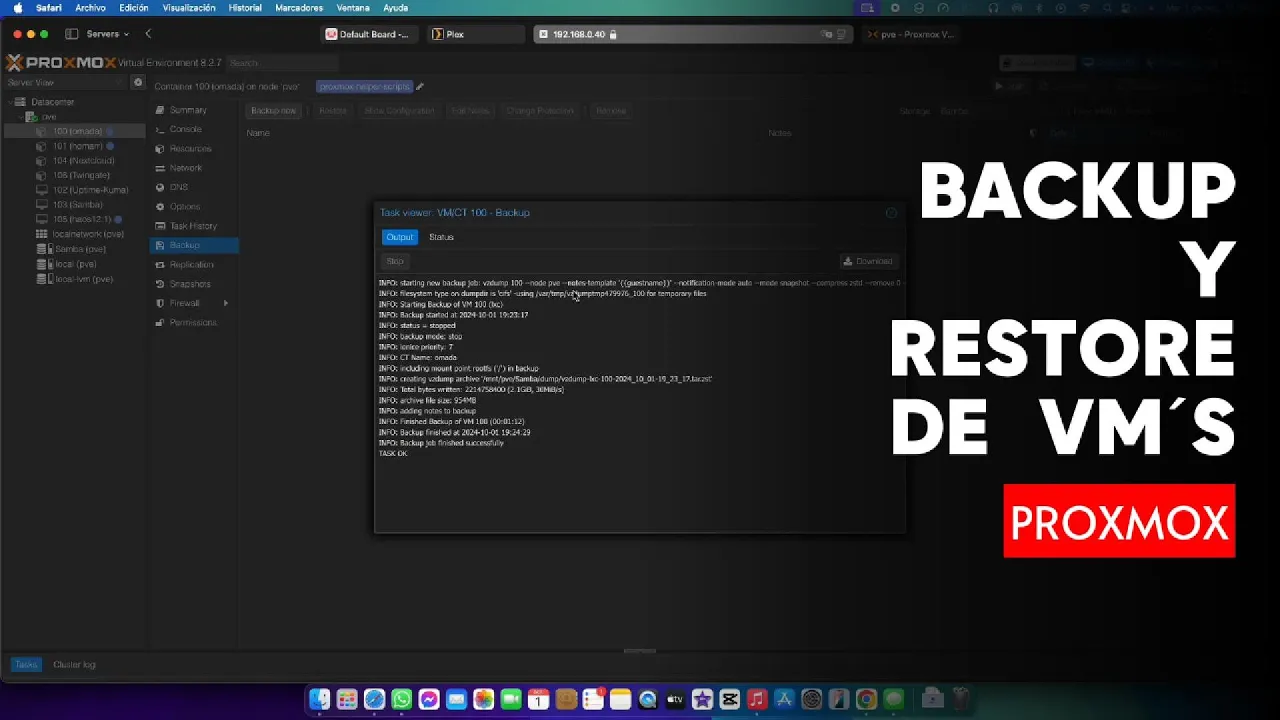Click the Download button in Task viewer

[868, 261]
